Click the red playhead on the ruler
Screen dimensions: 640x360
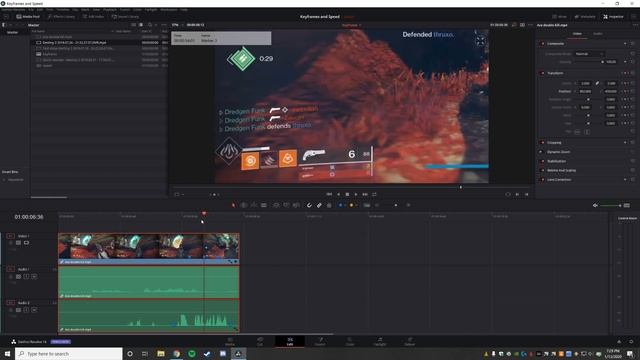(204, 213)
